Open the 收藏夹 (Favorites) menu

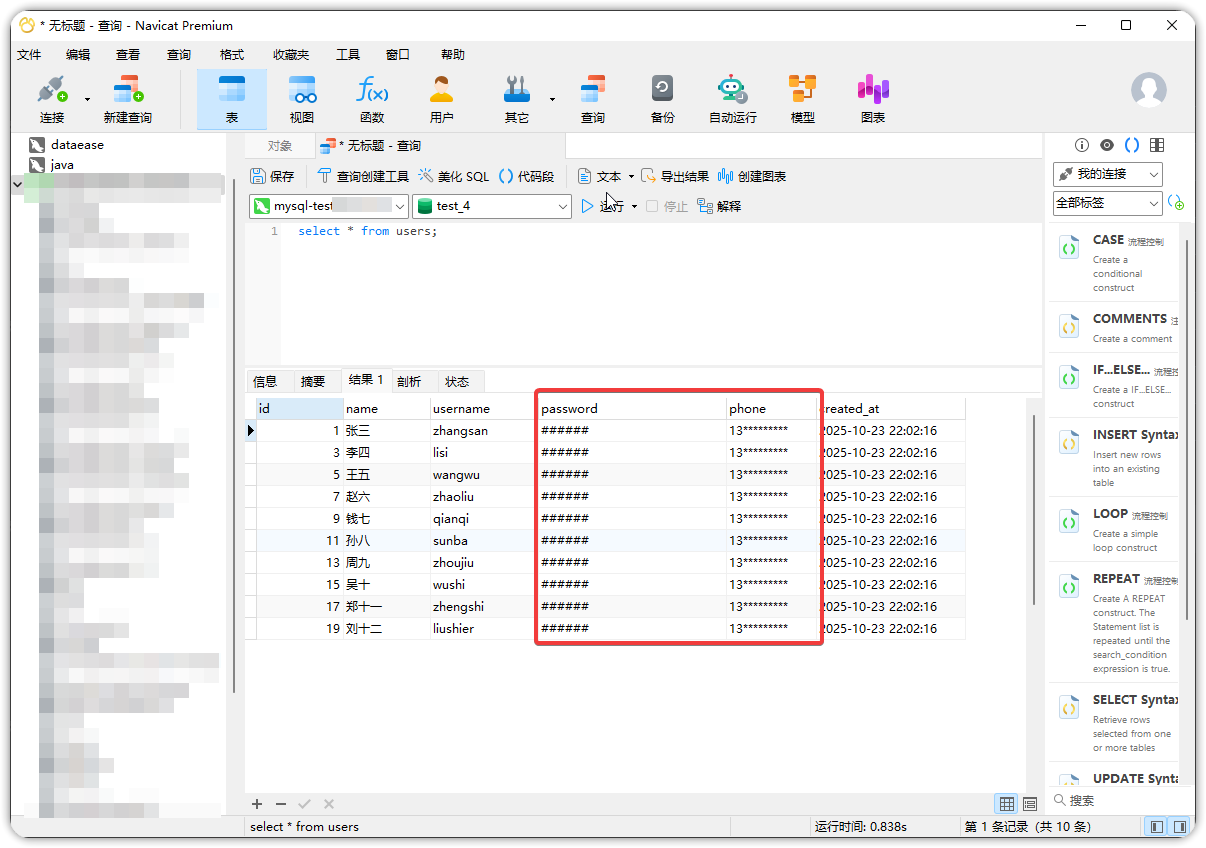(x=290, y=55)
